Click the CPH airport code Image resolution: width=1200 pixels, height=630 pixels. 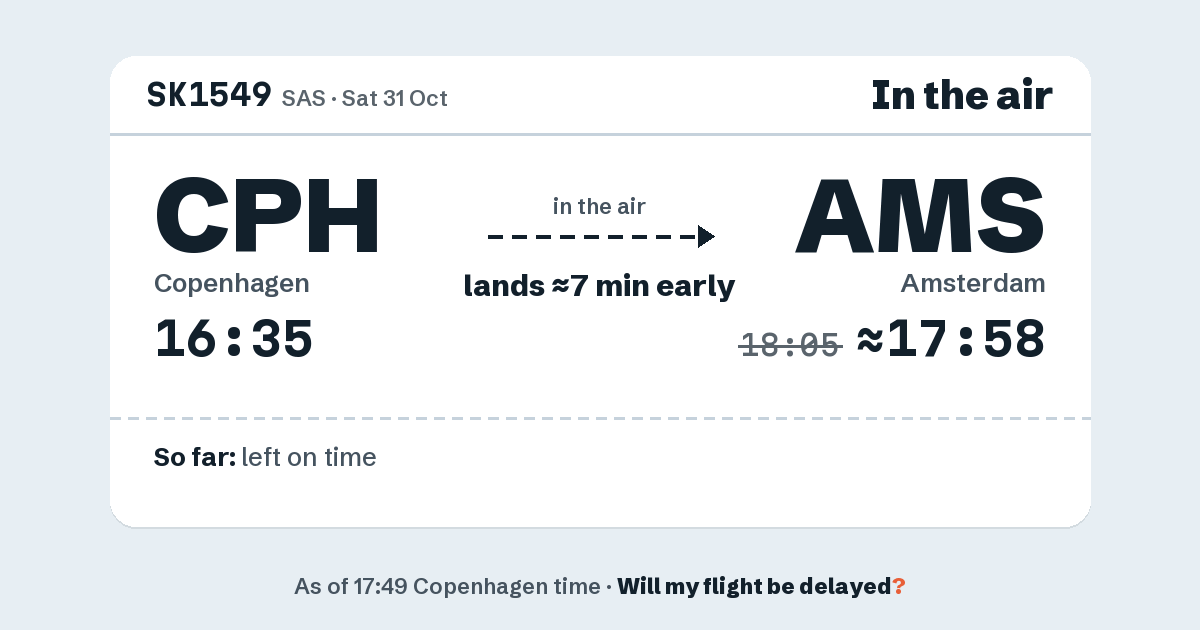coord(268,215)
